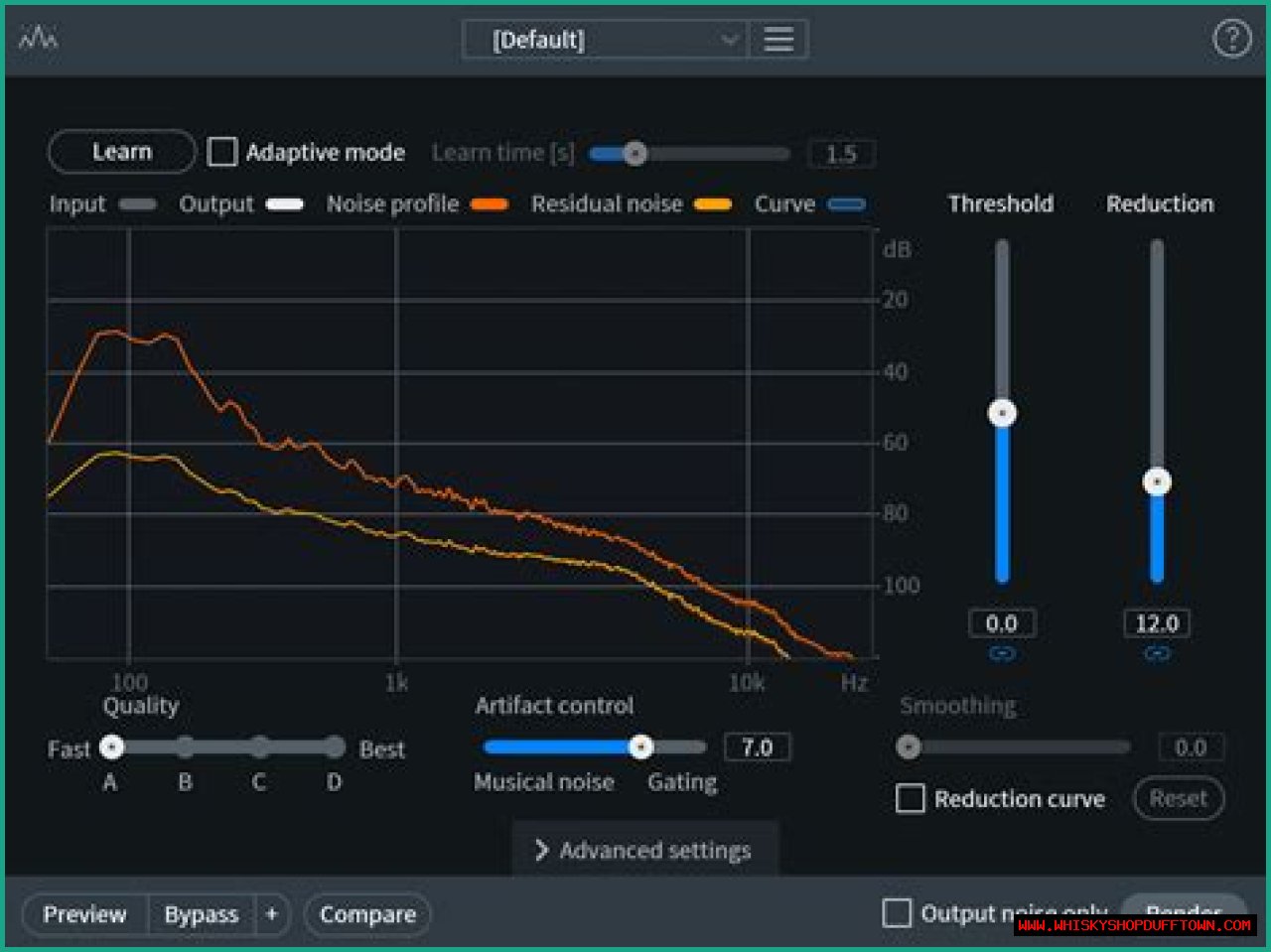The height and width of the screenshot is (952, 1271).
Task: Click the link icon under Threshold
Action: click(1002, 654)
